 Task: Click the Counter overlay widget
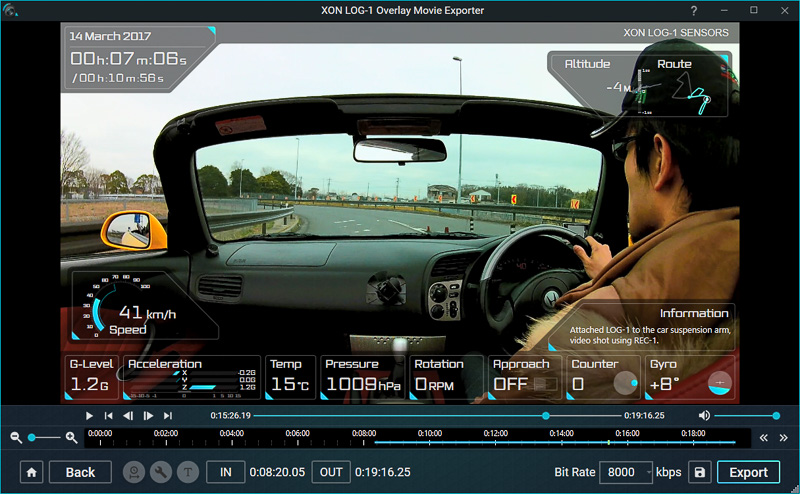click(x=604, y=377)
